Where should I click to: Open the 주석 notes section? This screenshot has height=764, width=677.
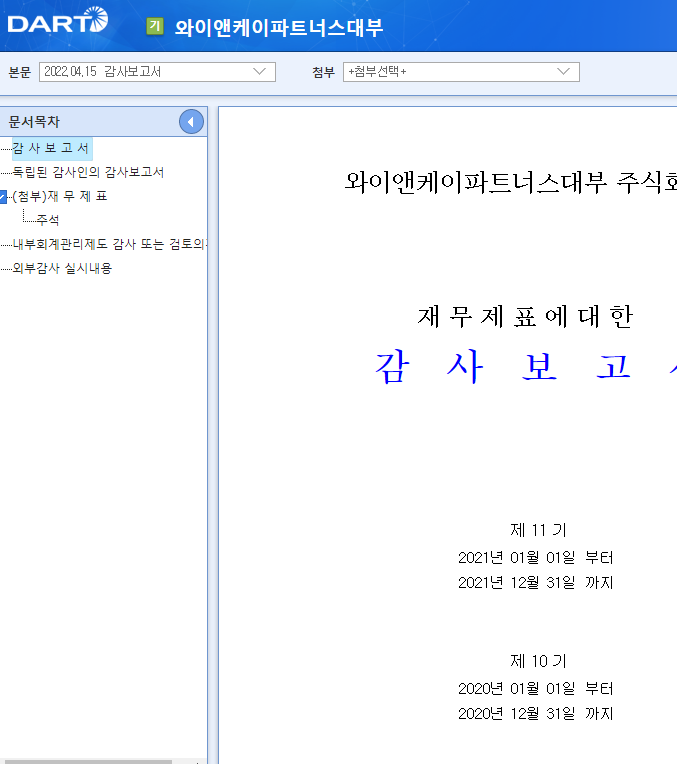coord(48,220)
